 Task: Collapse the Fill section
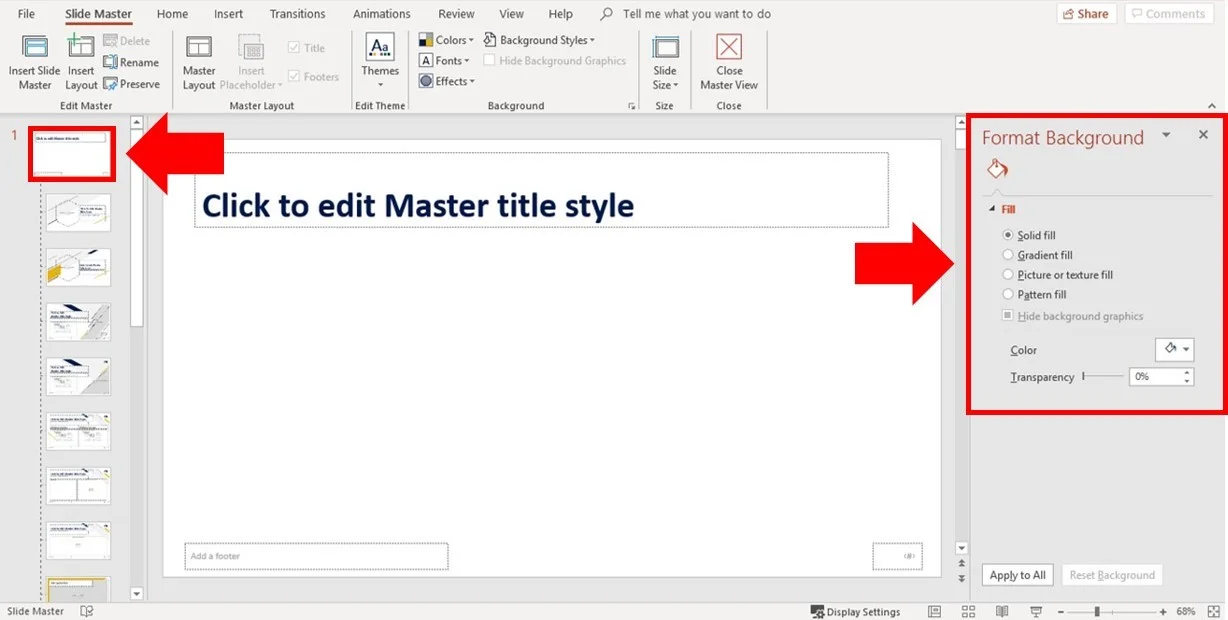[993, 209]
